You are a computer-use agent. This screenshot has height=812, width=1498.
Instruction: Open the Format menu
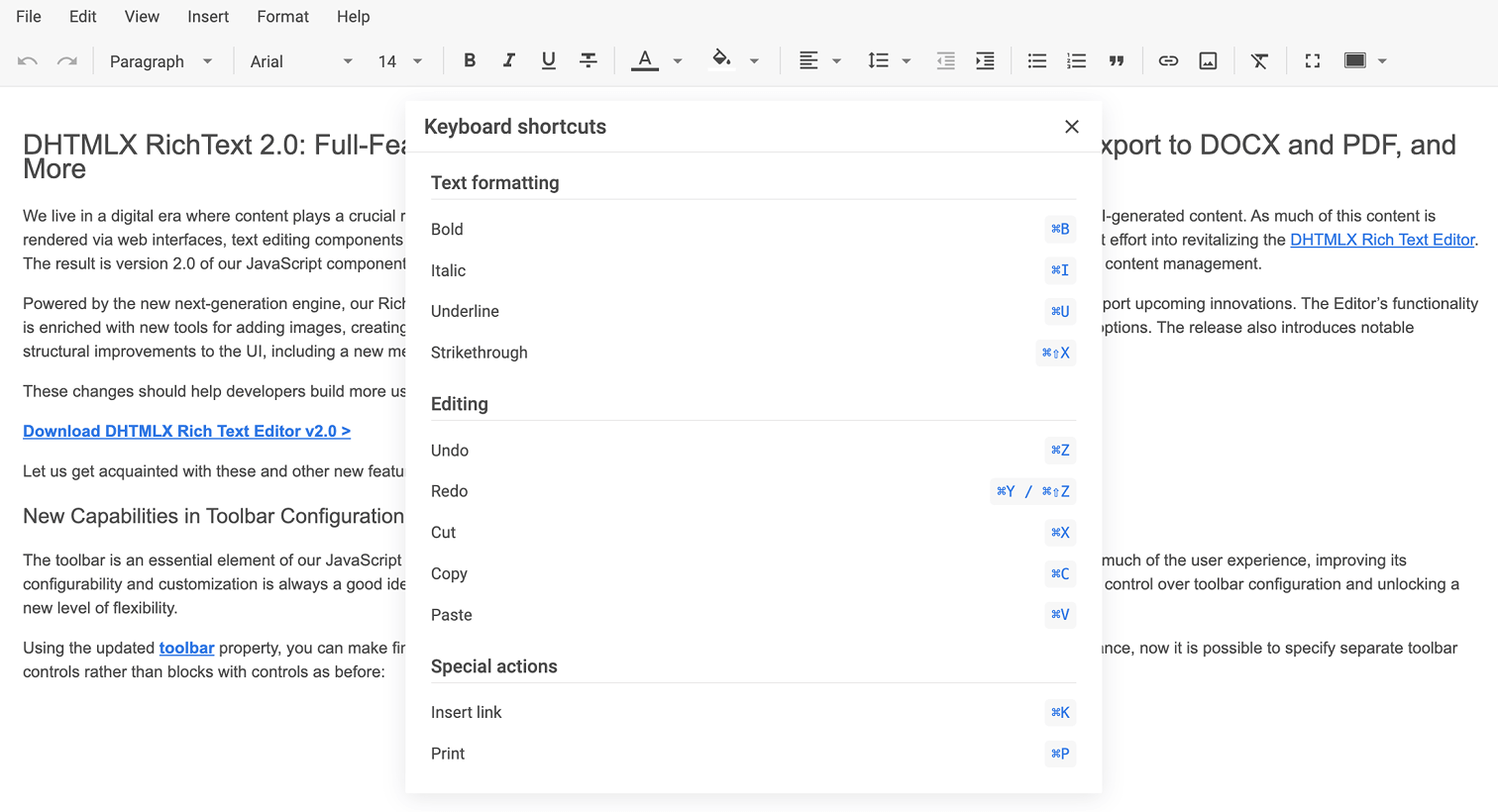coord(283,17)
